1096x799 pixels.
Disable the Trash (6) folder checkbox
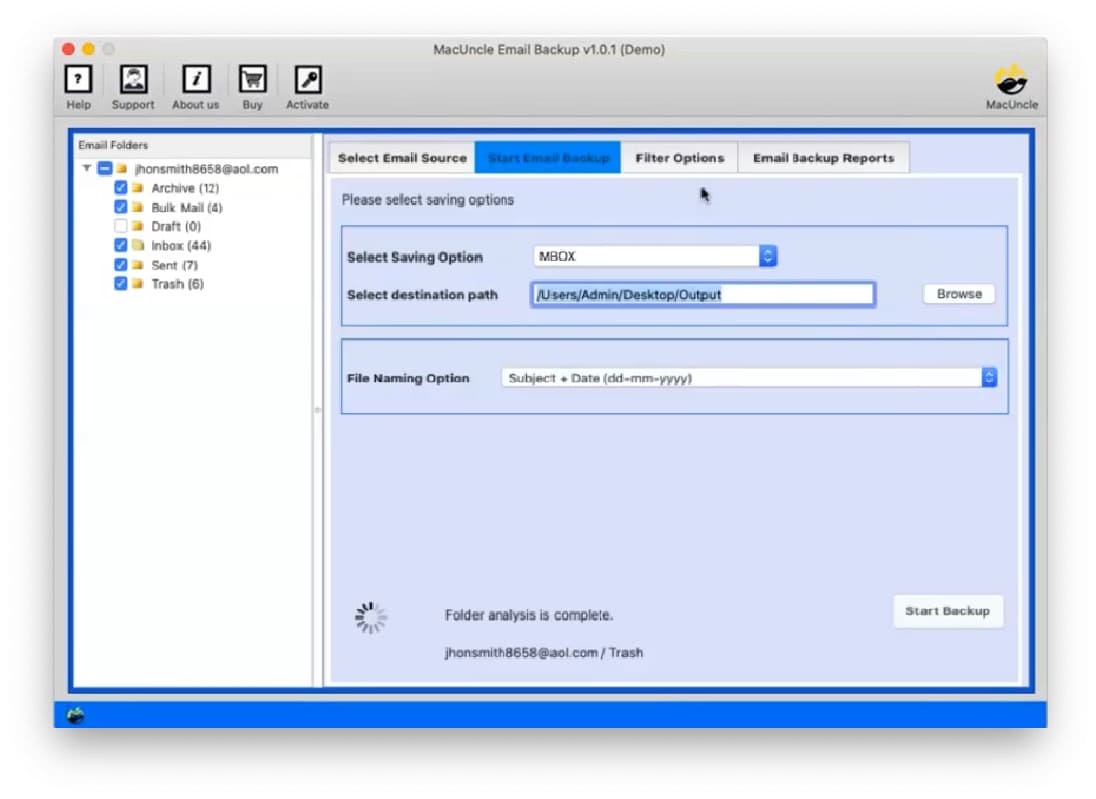point(122,283)
